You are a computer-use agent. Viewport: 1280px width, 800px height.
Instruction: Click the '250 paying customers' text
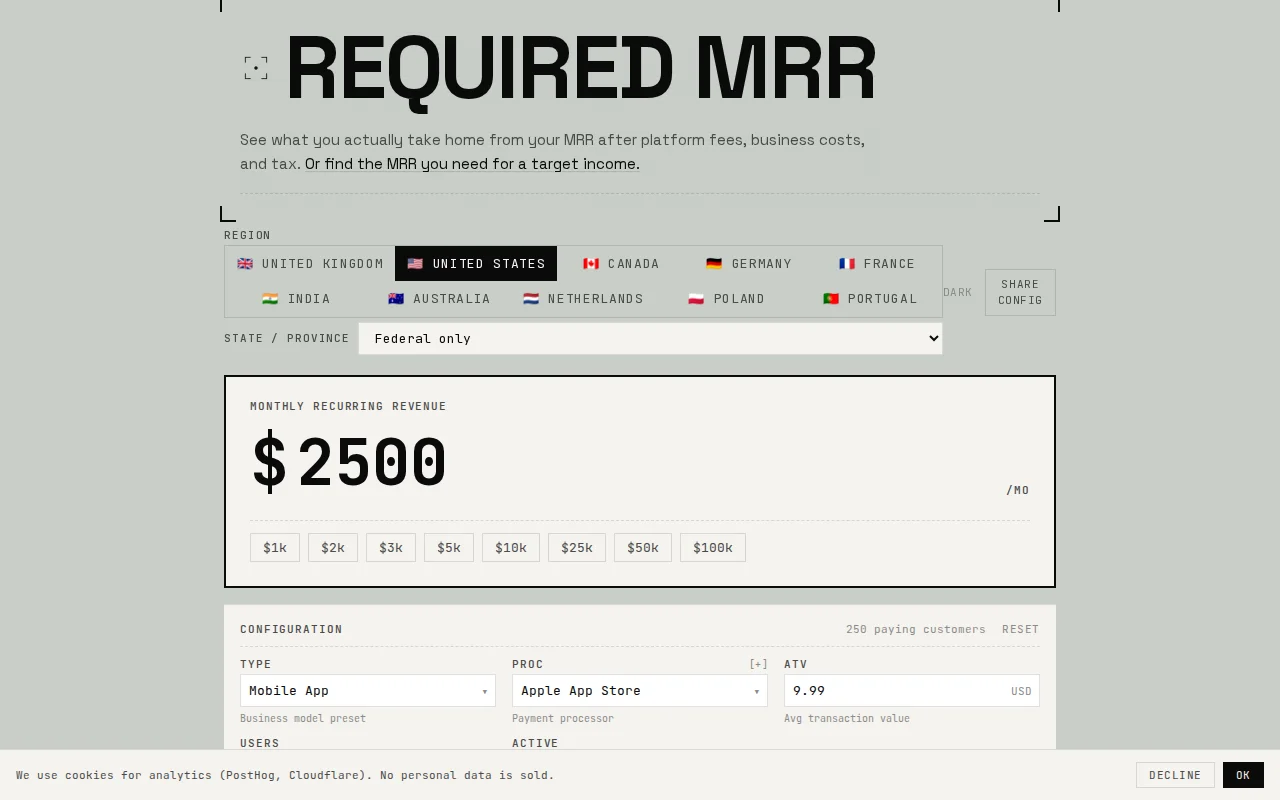[x=916, y=629]
